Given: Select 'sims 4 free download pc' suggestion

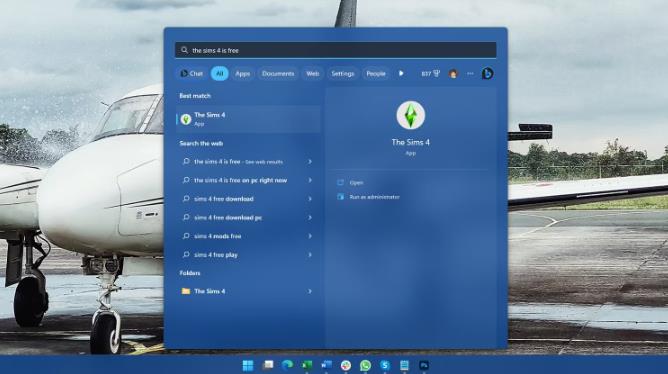Looking at the screenshot, I should tap(248, 218).
